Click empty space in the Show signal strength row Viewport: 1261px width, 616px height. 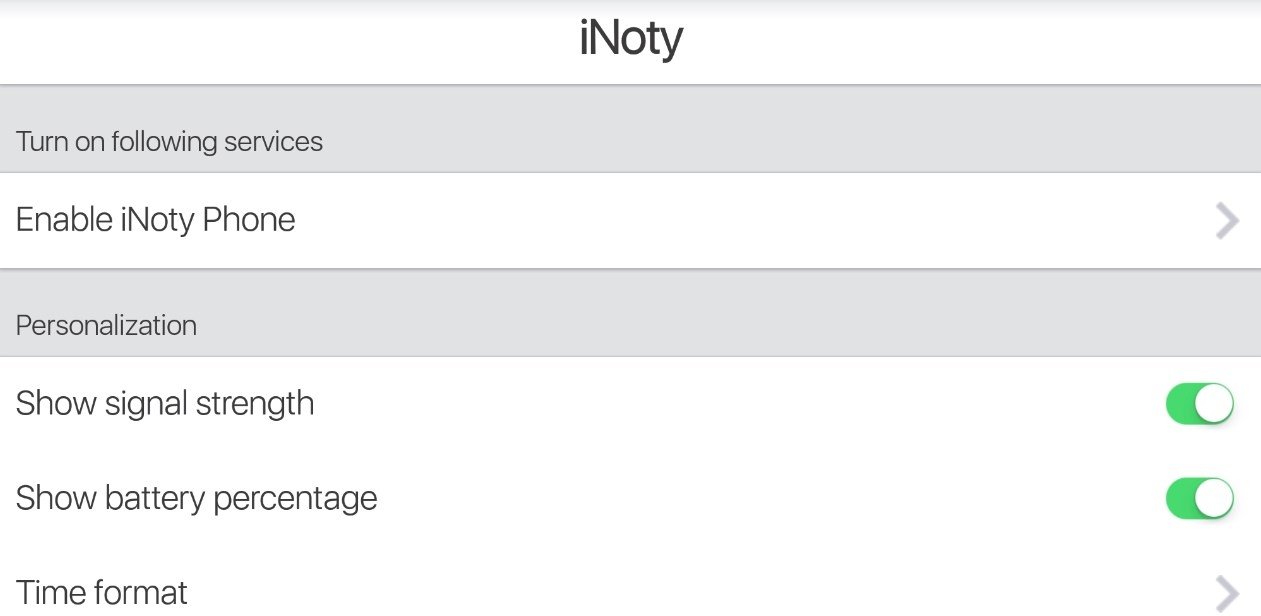point(740,404)
